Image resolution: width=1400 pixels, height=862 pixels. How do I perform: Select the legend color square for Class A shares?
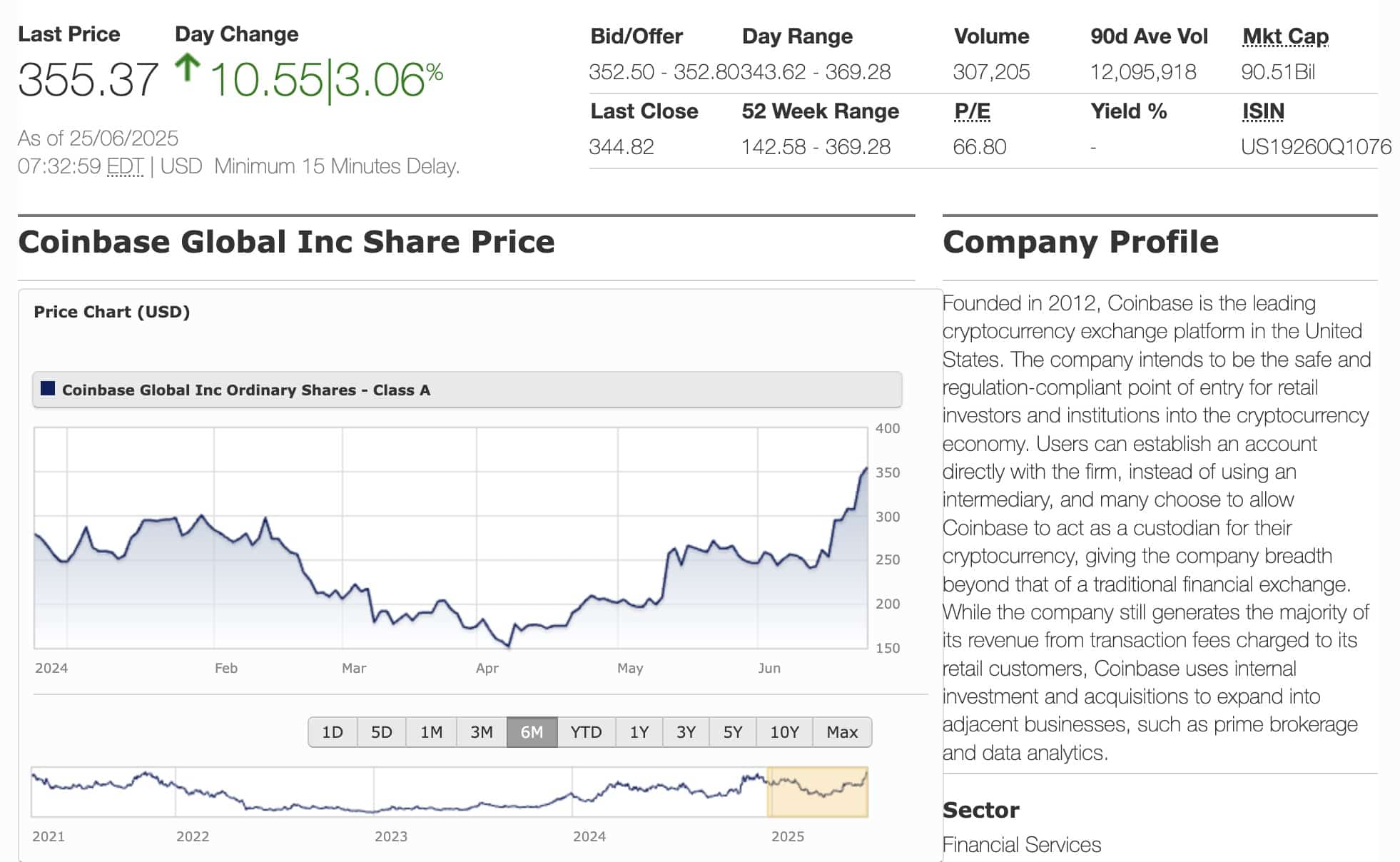click(49, 390)
